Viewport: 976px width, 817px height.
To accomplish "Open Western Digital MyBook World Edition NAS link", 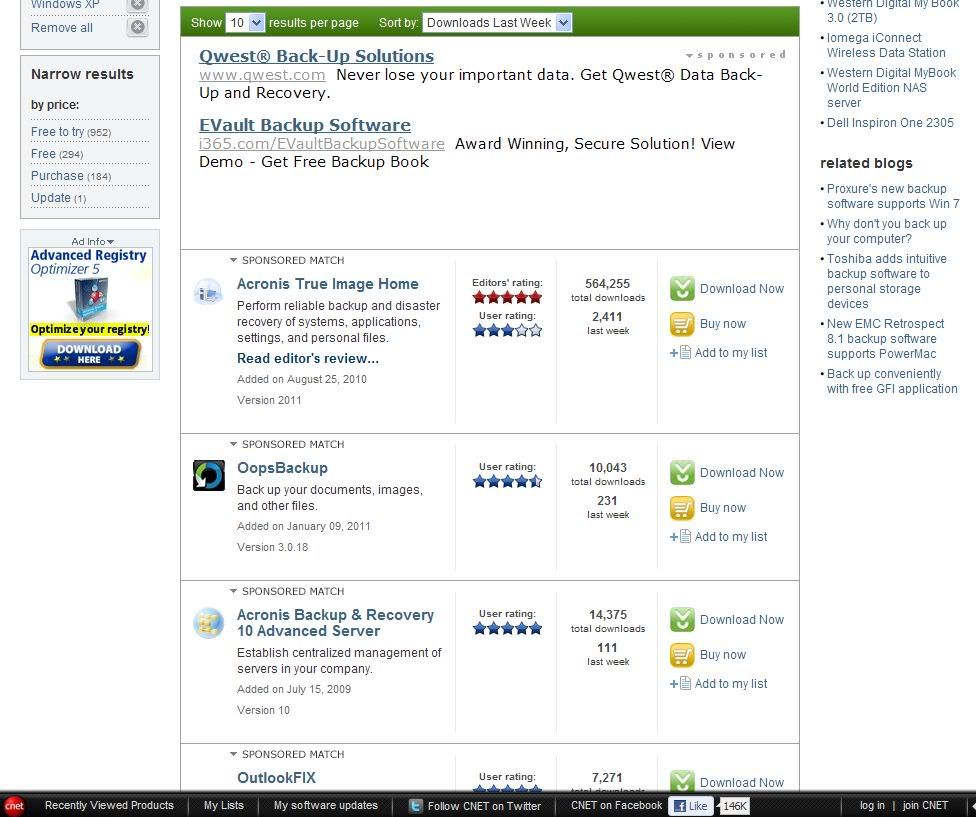I will 891,88.
